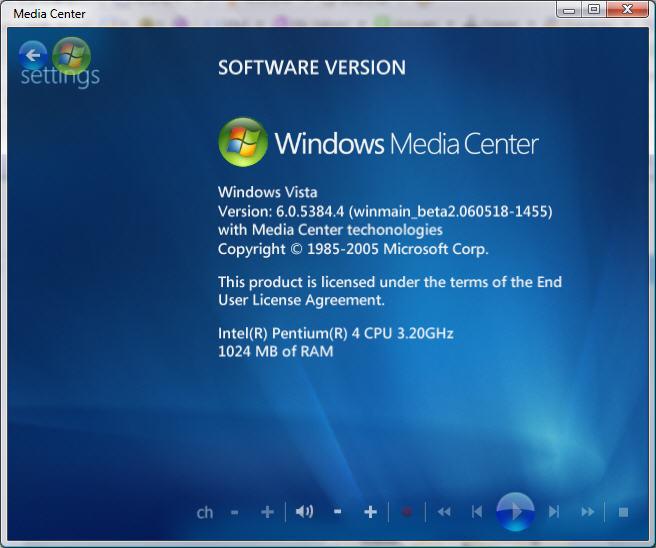Click the "settings" breadcrumb text
This screenshot has height=548, width=656.
[60, 77]
